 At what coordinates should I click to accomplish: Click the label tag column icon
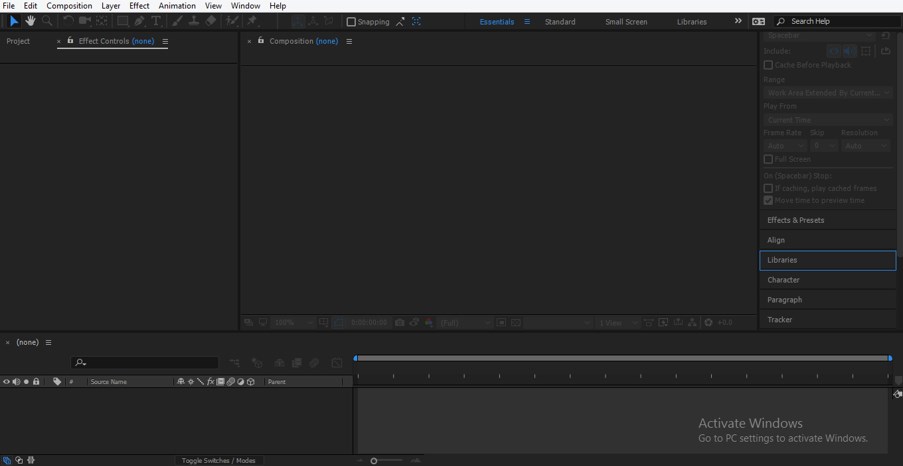56,381
